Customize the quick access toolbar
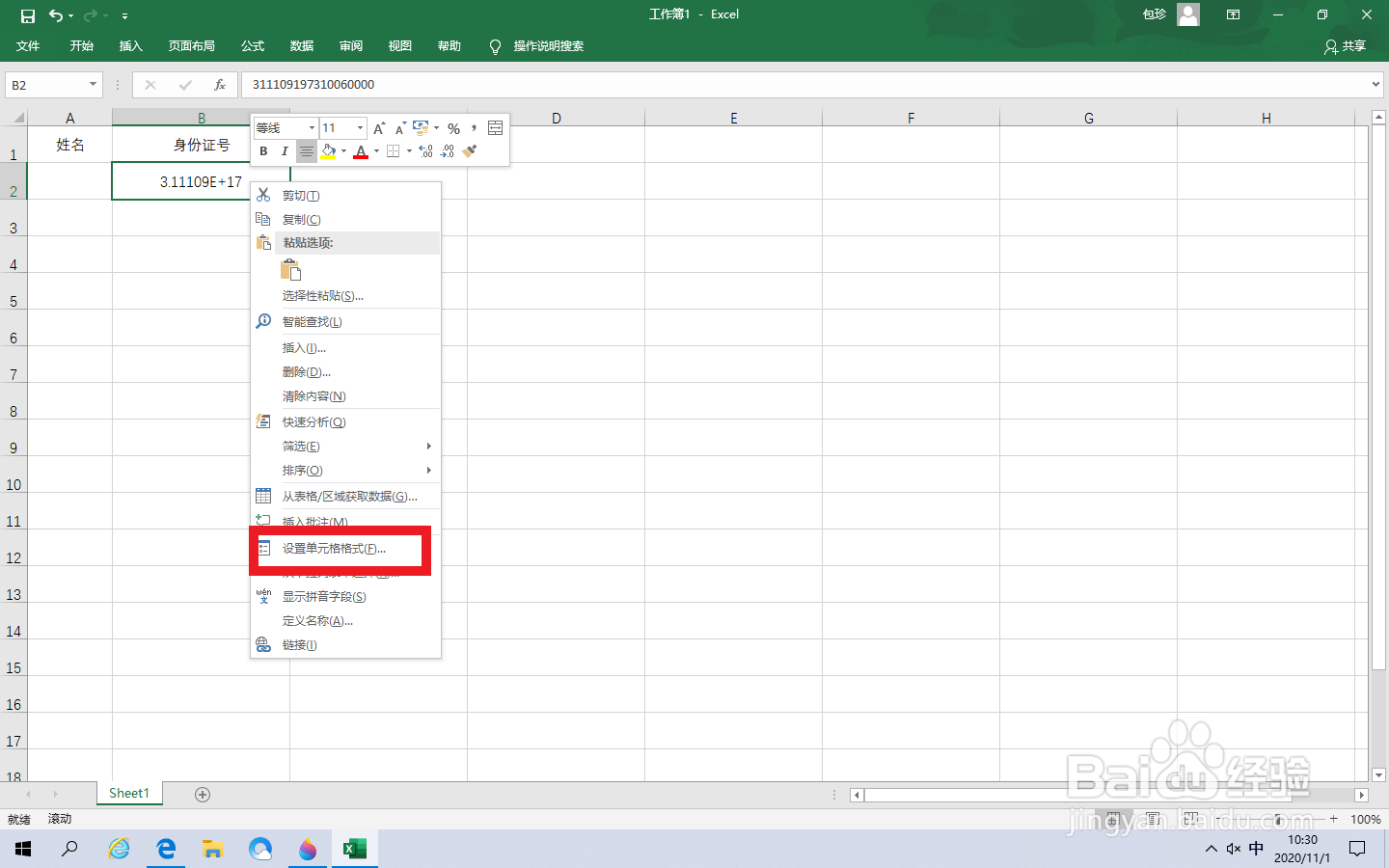1389x868 pixels. [x=124, y=16]
